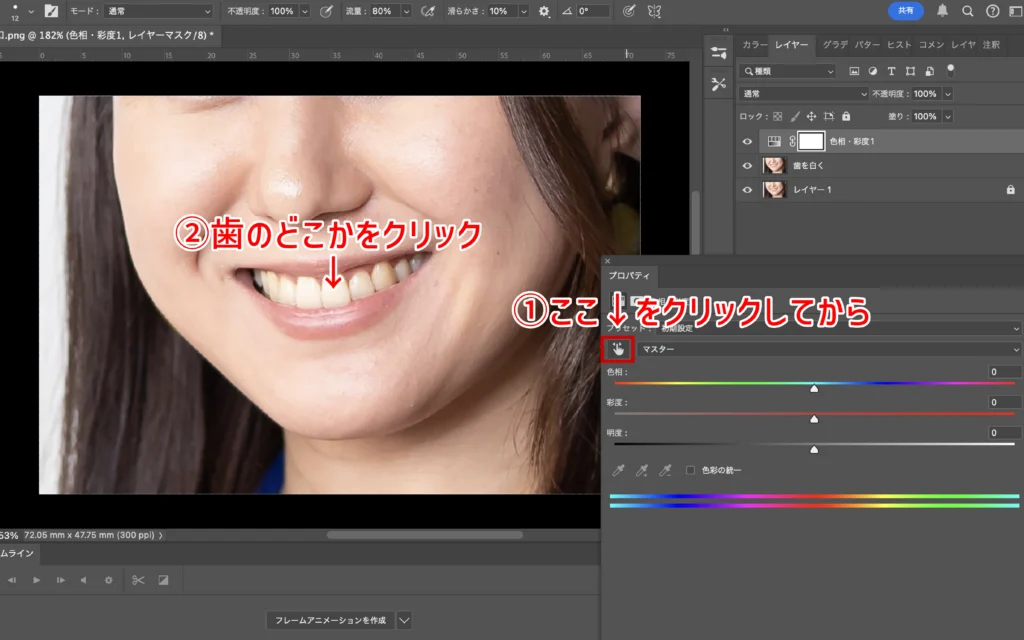
Task: Click the symmetry butterfly icon
Action: (x=654, y=11)
